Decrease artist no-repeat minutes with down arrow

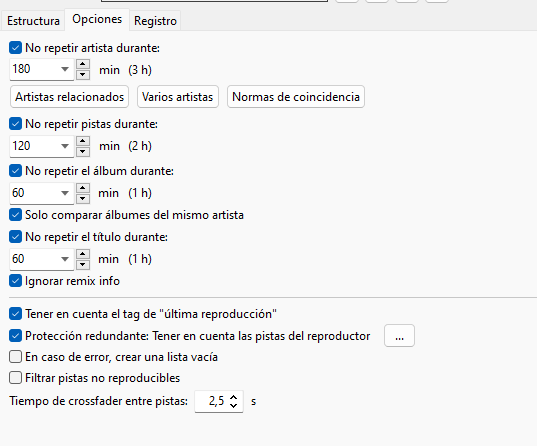coord(83,75)
